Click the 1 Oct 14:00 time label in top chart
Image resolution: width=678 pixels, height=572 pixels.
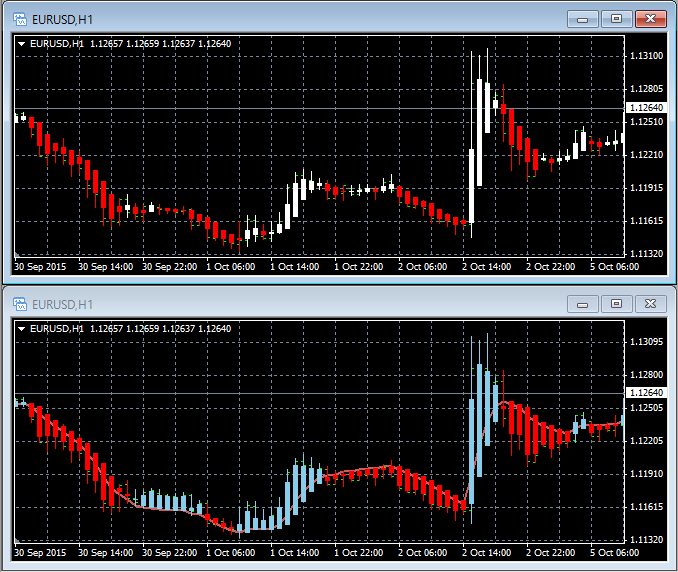[294, 267]
